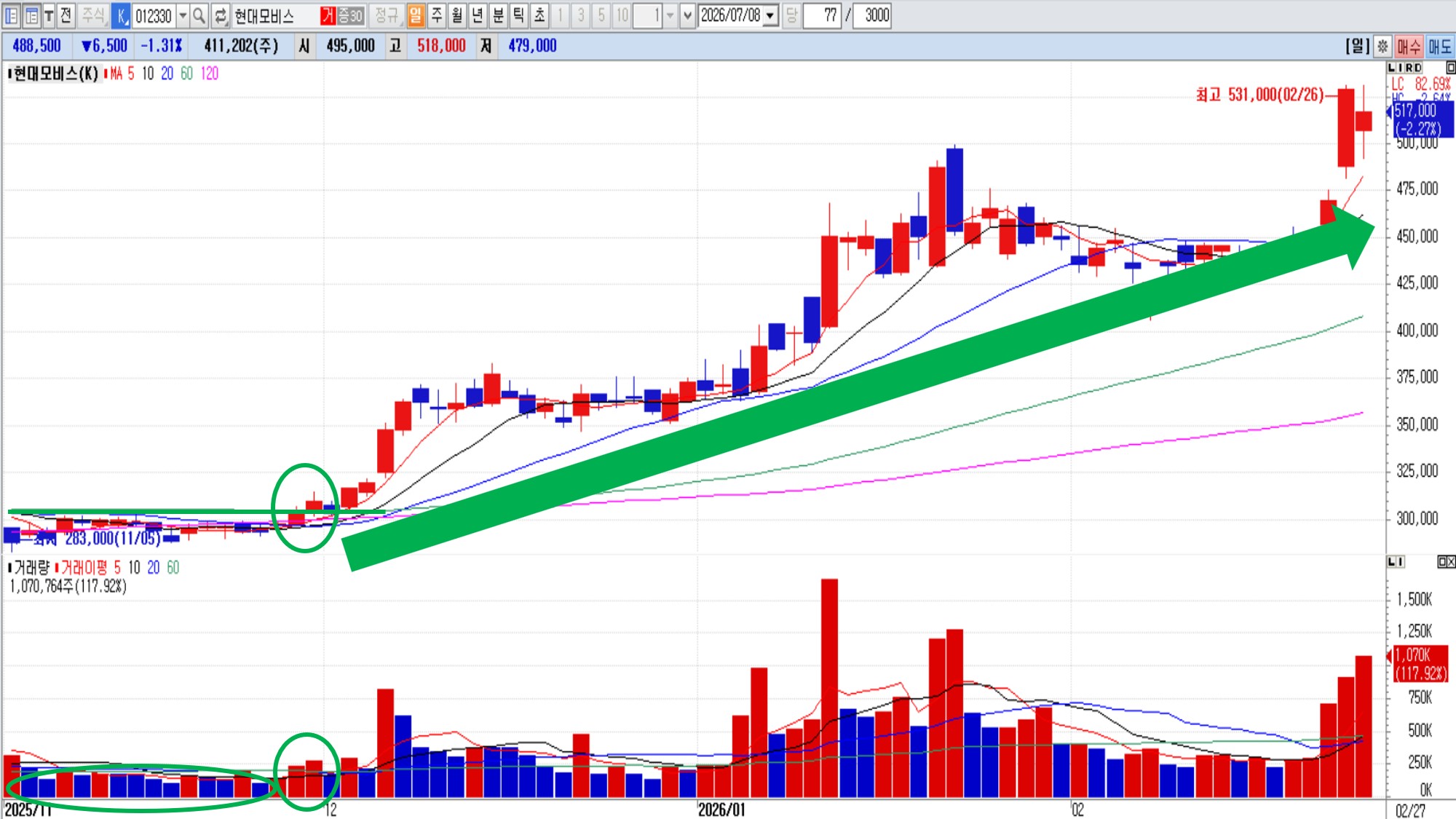Click the magnifier stock search icon
This screenshot has width=1456, height=819.
point(199,15)
